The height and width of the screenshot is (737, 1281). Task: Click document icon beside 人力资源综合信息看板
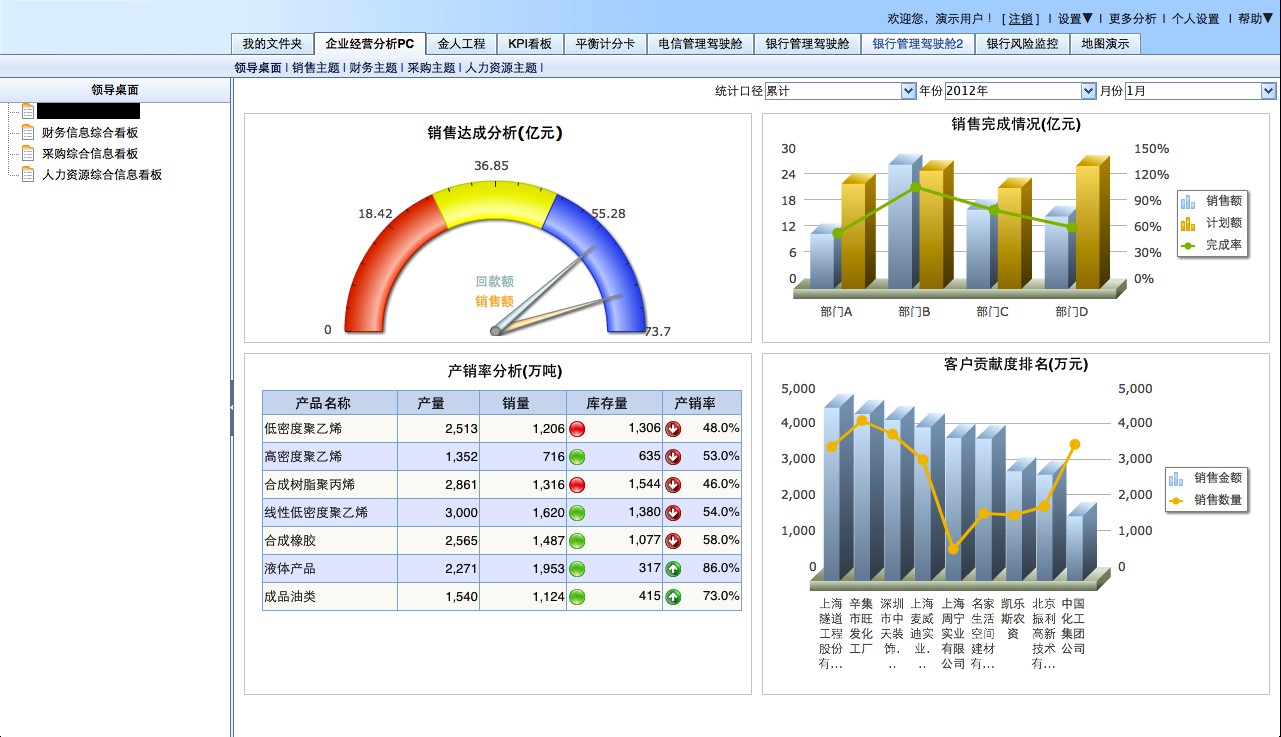point(28,174)
